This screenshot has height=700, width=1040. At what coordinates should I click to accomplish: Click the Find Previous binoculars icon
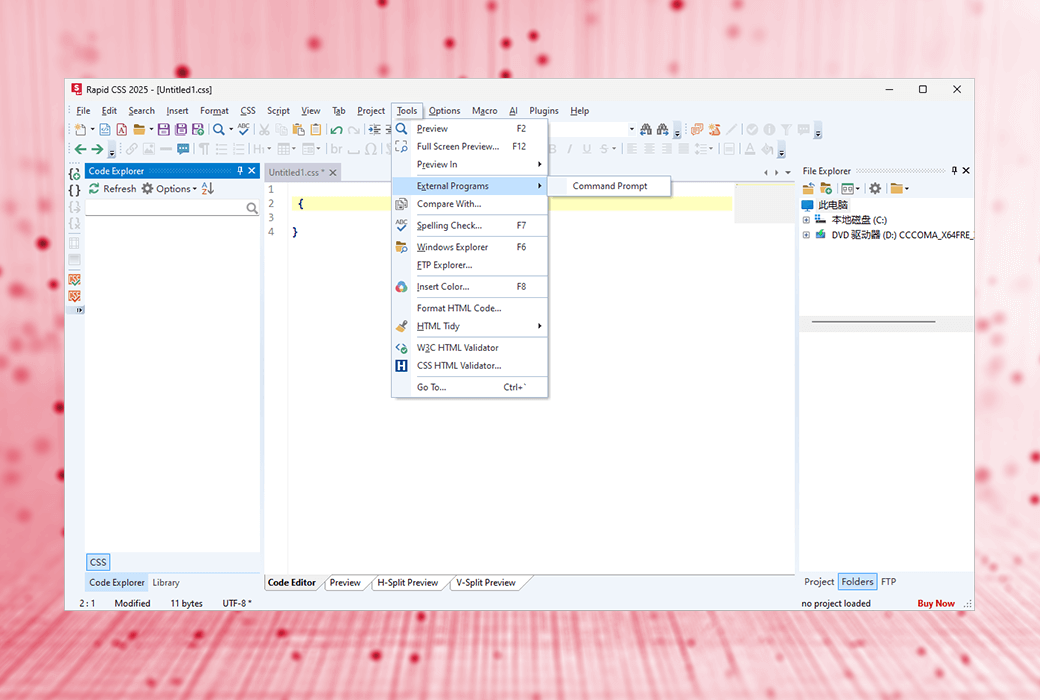click(x=646, y=129)
